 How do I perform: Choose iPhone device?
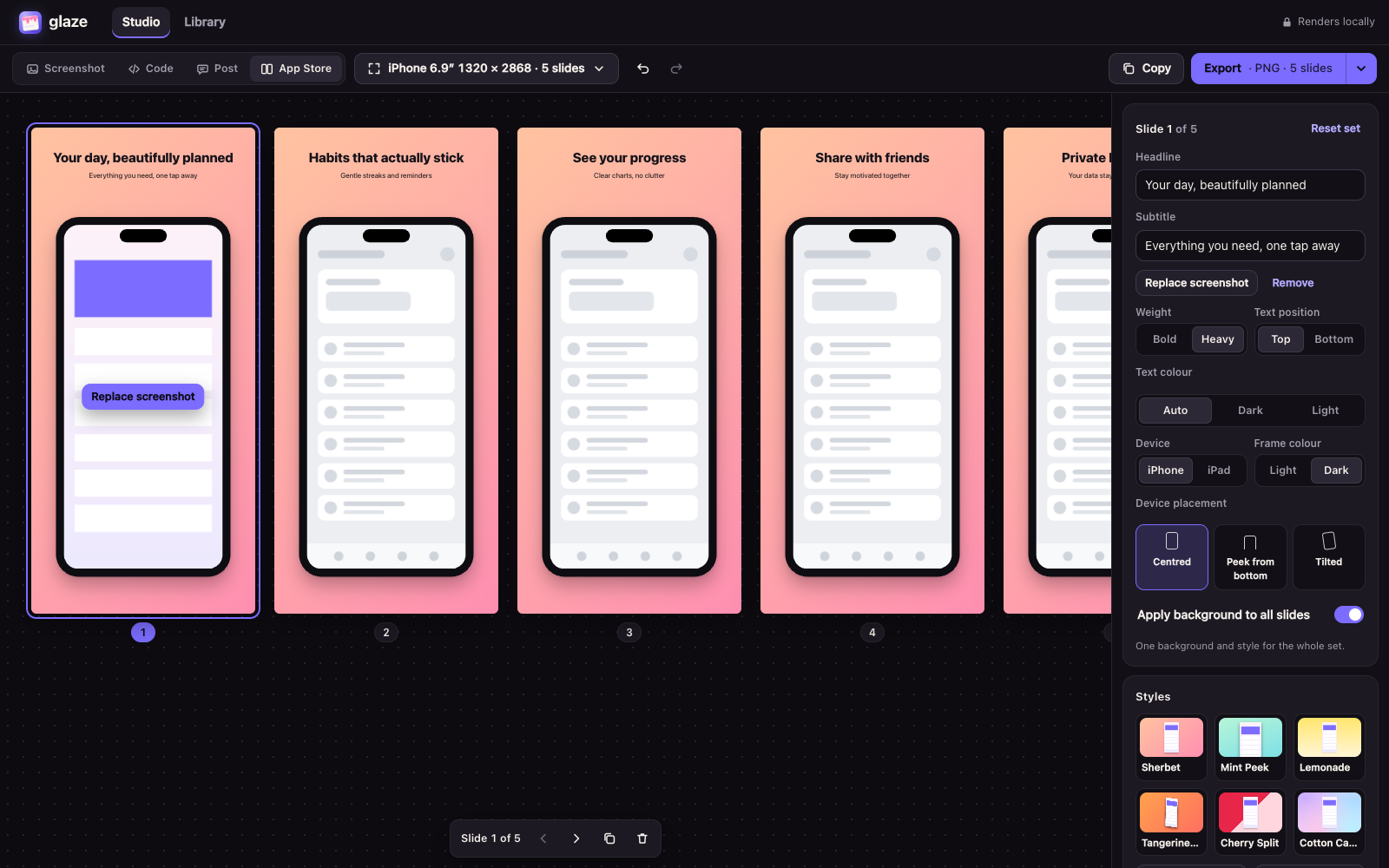pos(1165,470)
